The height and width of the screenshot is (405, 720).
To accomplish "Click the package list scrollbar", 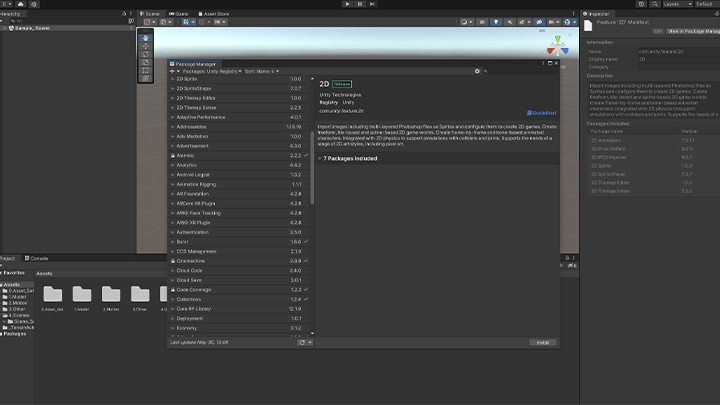I will tap(312, 168).
